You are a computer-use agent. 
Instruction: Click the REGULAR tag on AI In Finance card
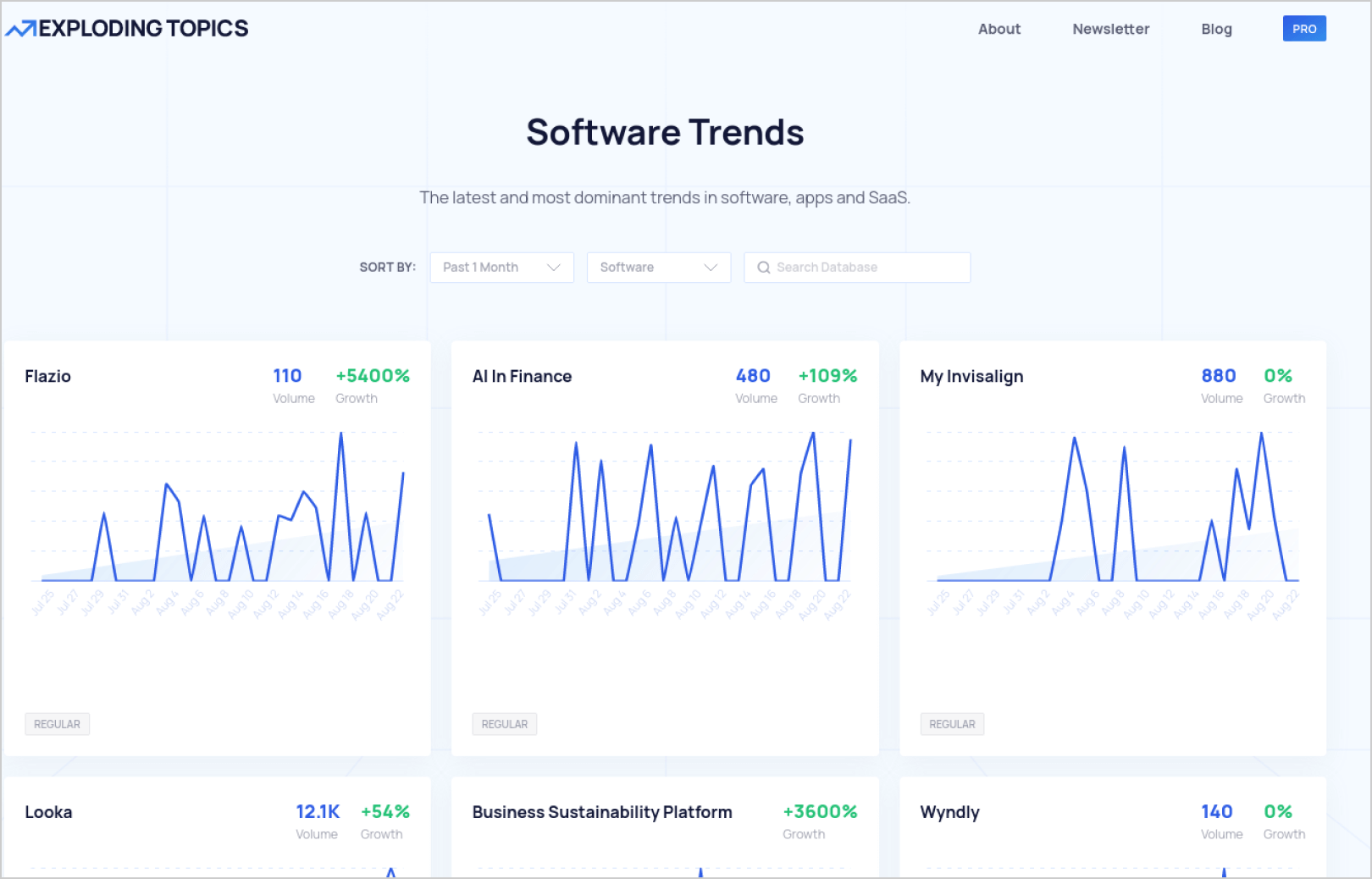505,724
